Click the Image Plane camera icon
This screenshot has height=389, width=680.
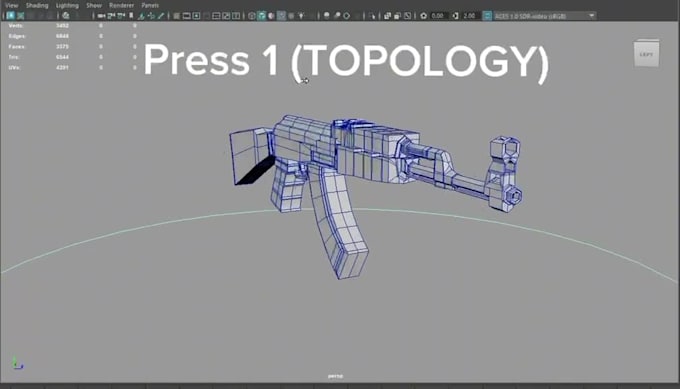tap(141, 16)
